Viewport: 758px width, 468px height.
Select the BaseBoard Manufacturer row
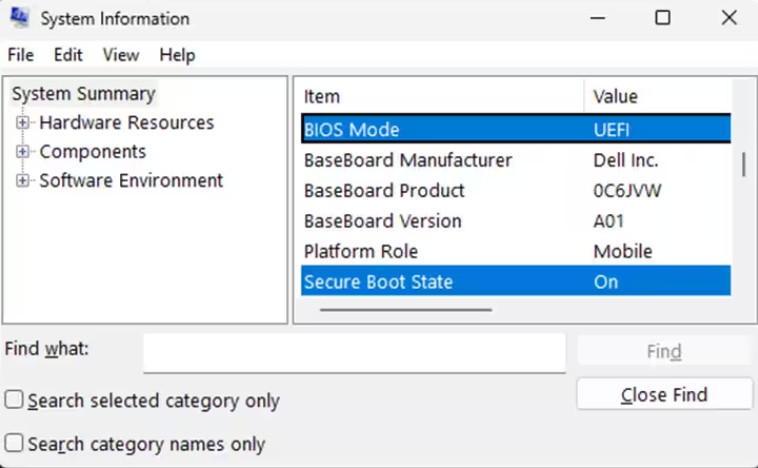408,160
